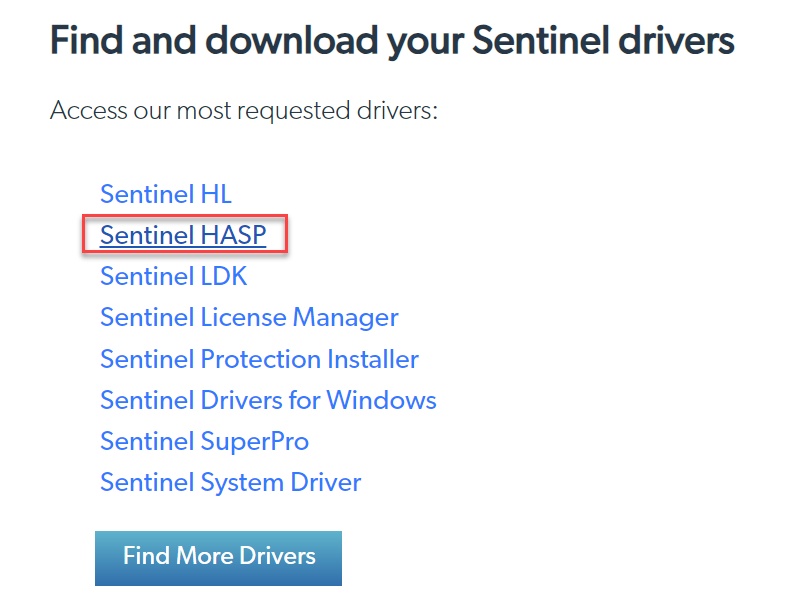
Task: Select the System Driver entry
Action: 230,483
